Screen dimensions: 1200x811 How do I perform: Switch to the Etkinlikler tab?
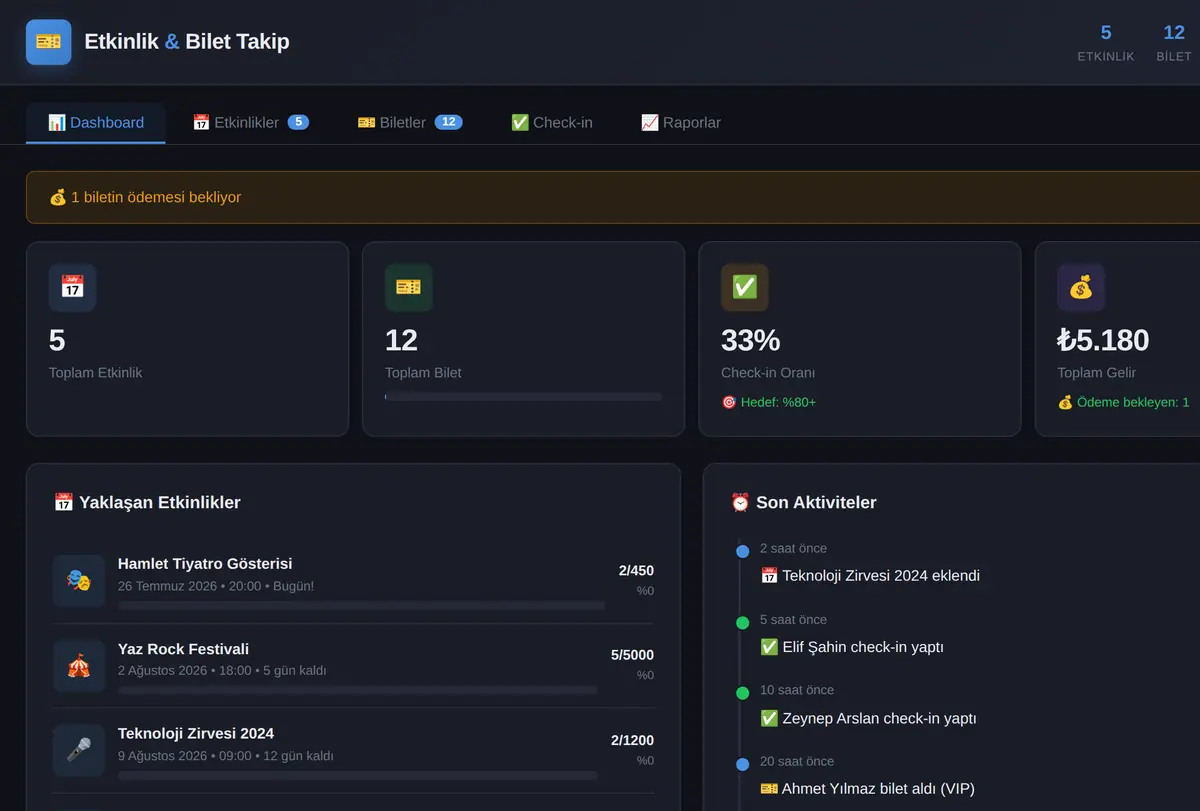pyautogui.click(x=250, y=123)
